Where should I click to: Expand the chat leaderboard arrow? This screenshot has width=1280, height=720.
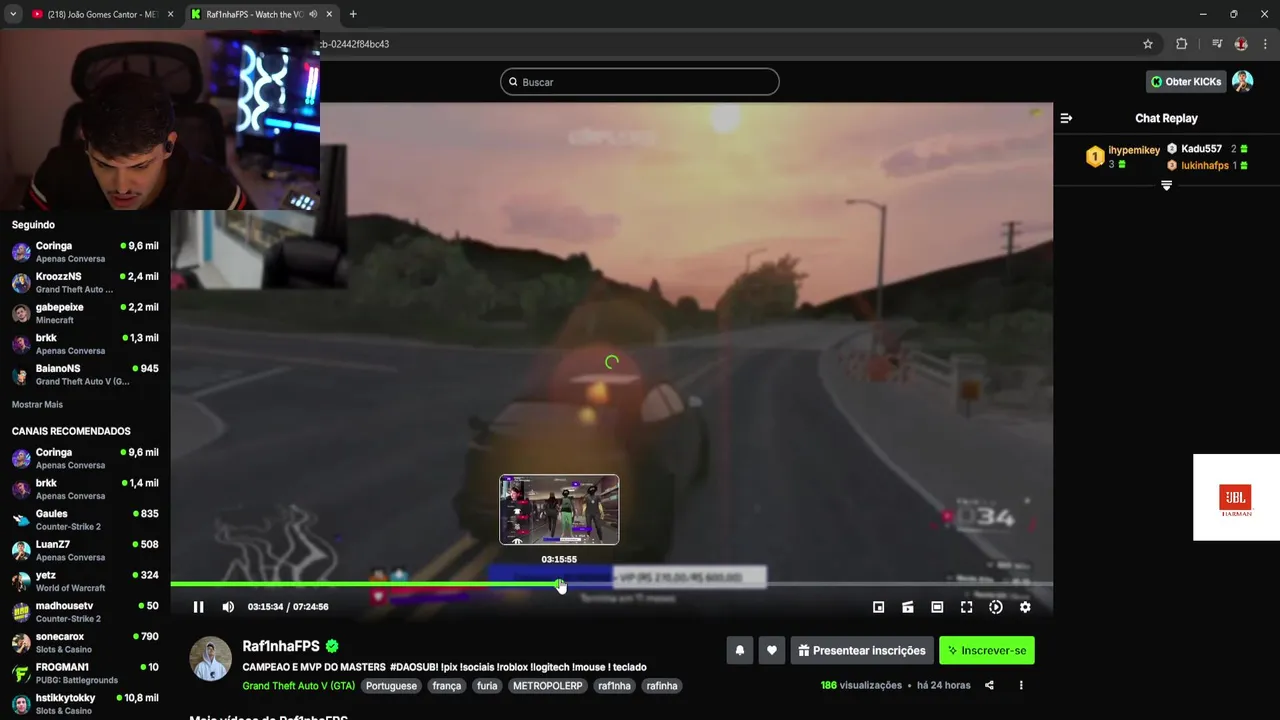[1166, 186]
